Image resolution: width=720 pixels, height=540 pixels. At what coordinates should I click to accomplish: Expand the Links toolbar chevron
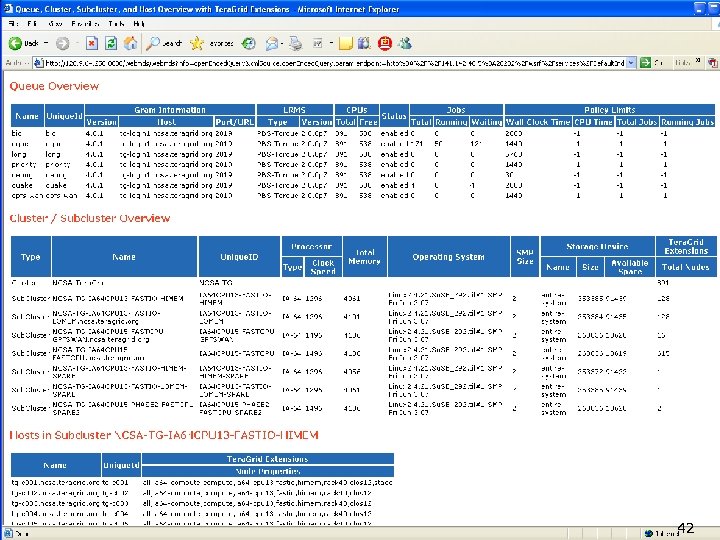[x=698, y=61]
